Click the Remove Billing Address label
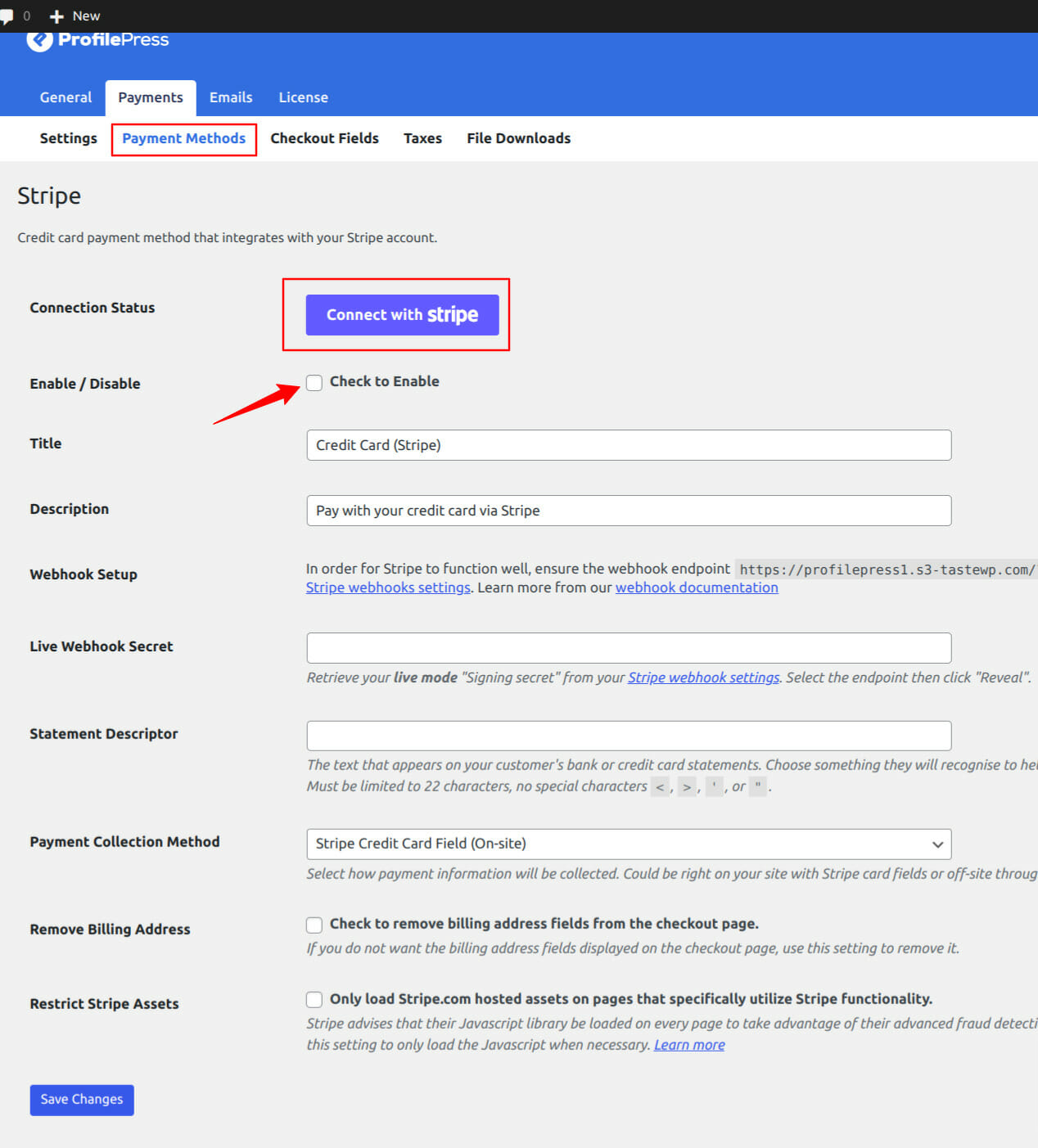This screenshot has height=1148, width=1038. (110, 930)
